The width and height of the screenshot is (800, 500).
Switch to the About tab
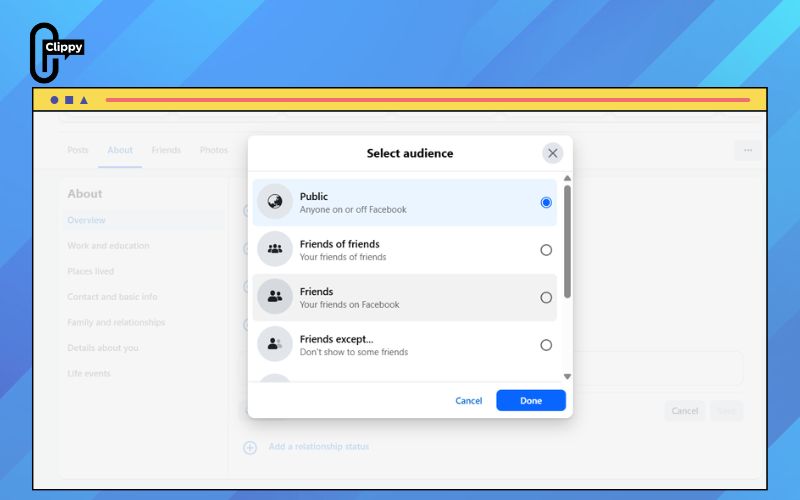point(120,150)
